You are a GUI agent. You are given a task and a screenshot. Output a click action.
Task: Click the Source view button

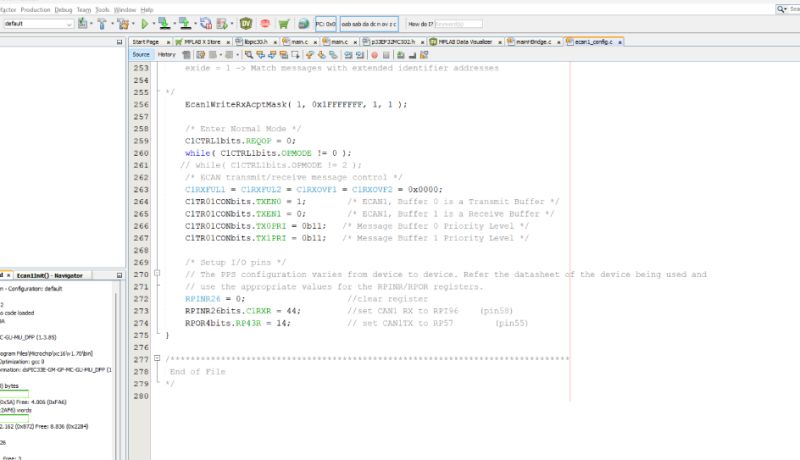point(141,55)
